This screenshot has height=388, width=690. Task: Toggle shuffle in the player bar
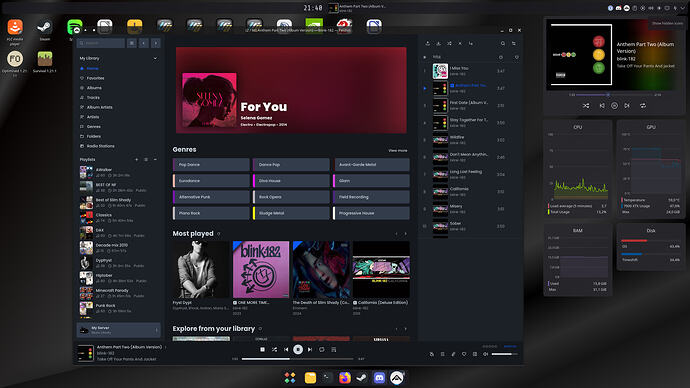click(x=274, y=349)
